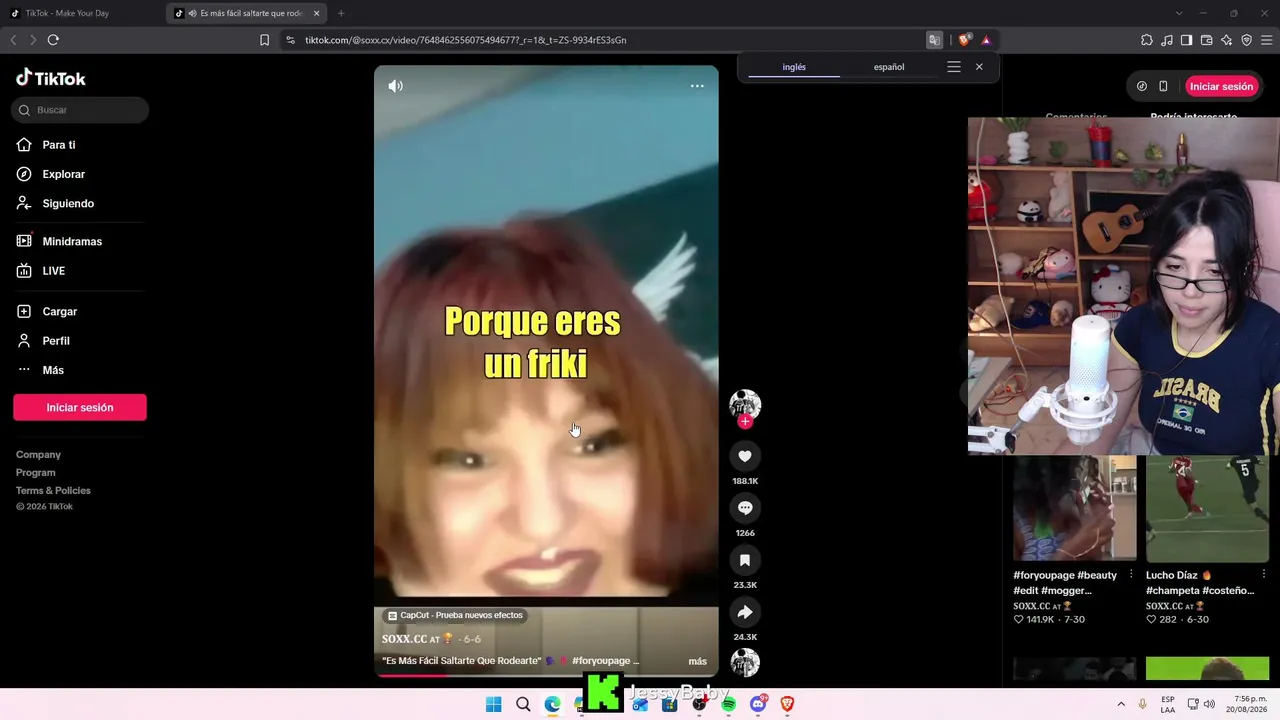
Task: Reload the page
Action: click(53, 40)
